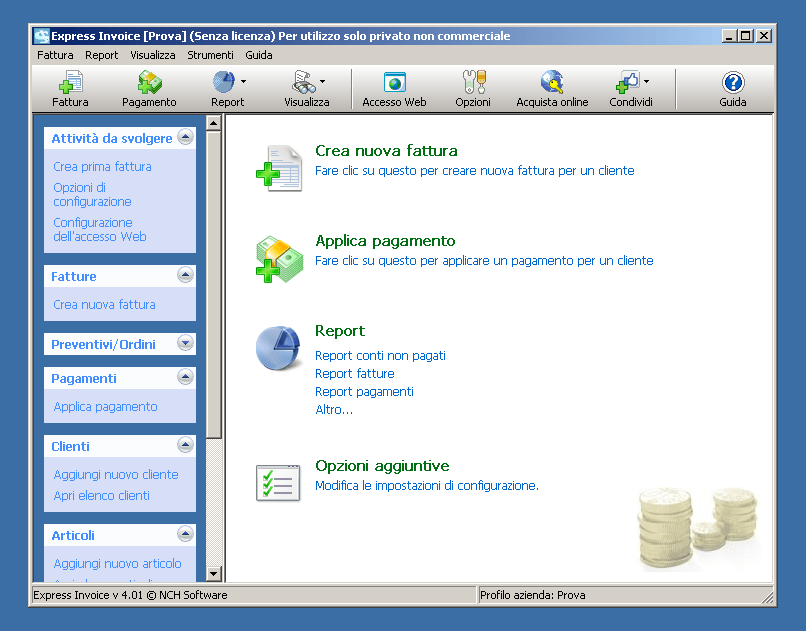
Task: Open the Visualizza menu
Action: tap(152, 55)
